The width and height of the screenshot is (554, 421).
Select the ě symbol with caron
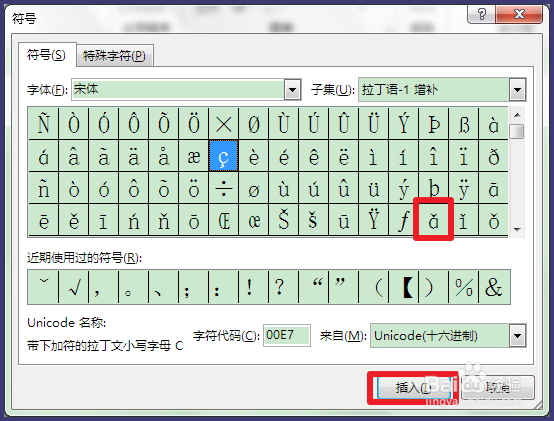click(73, 220)
